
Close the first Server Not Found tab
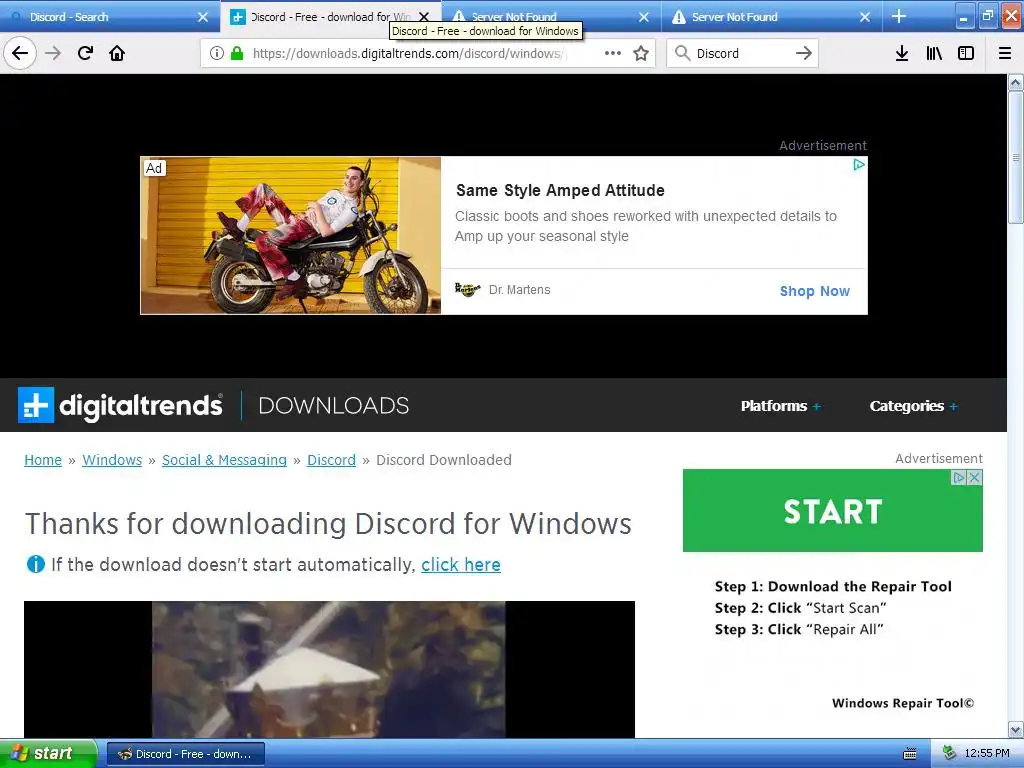644,17
